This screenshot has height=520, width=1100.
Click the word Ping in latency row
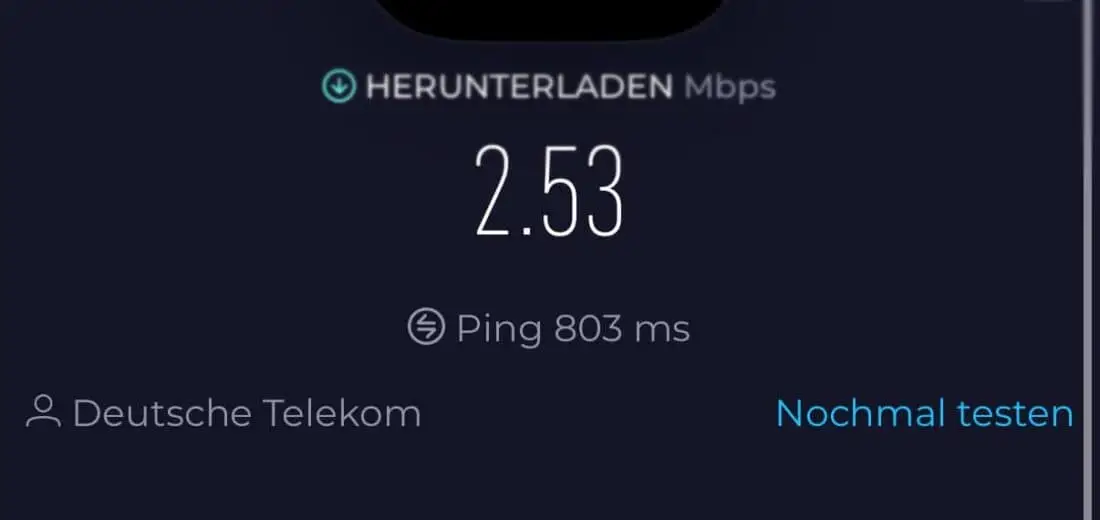click(499, 329)
